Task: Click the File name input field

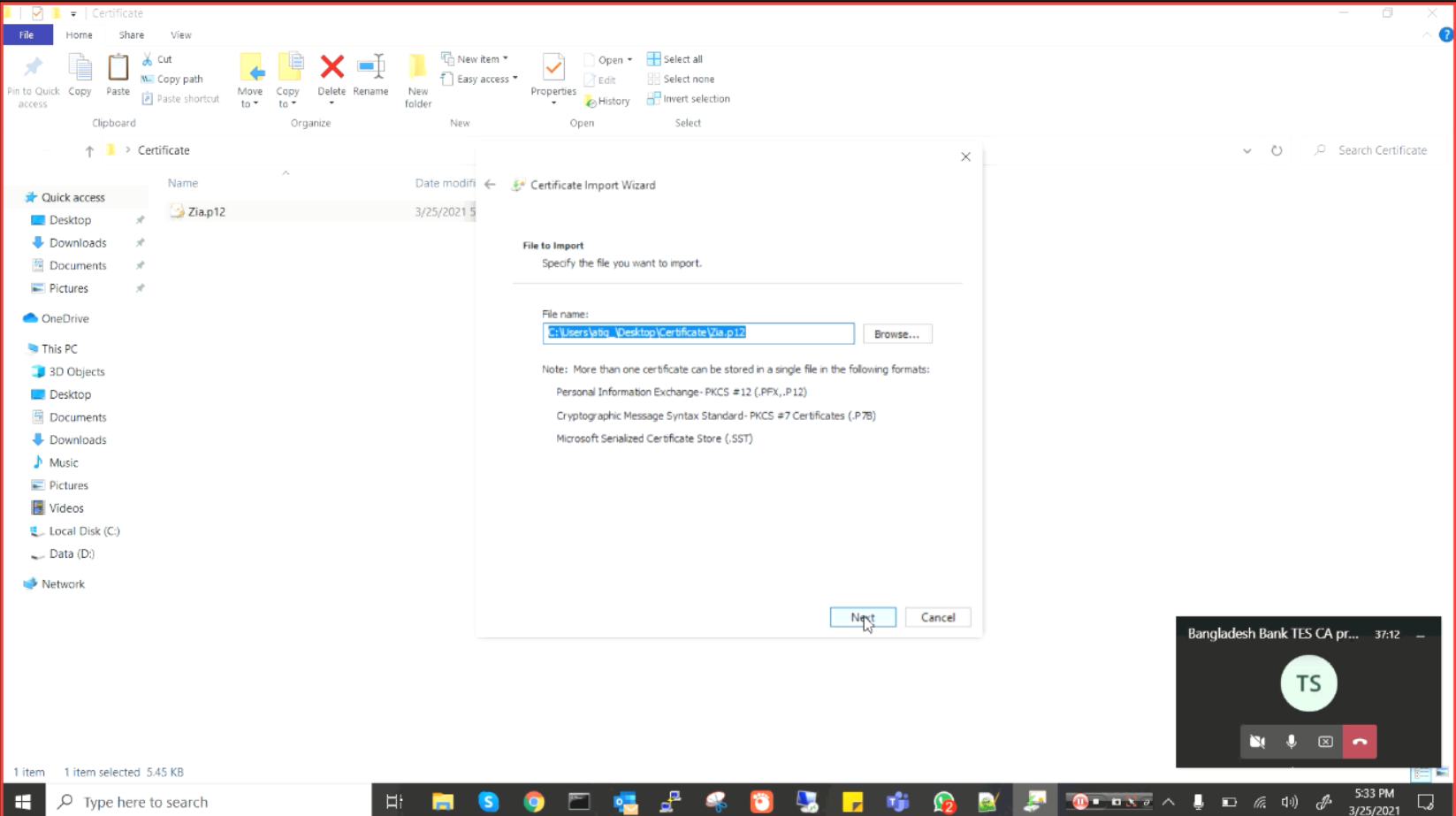Action: [698, 333]
